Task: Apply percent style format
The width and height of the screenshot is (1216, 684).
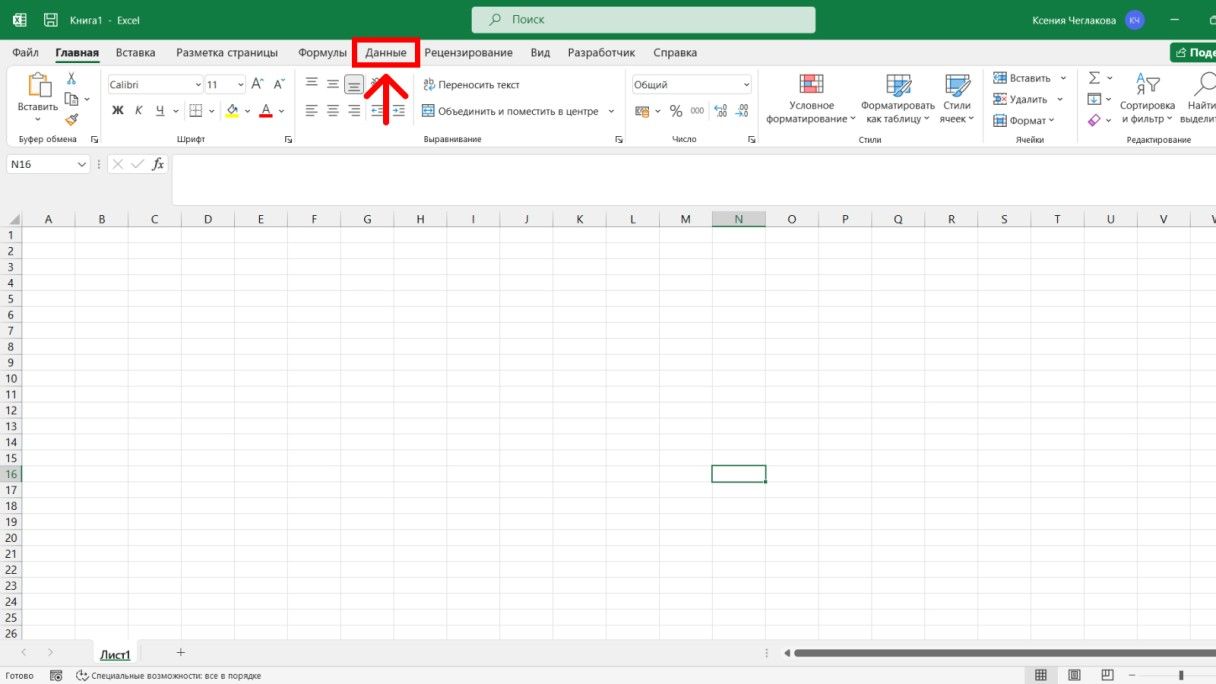Action: pos(676,111)
